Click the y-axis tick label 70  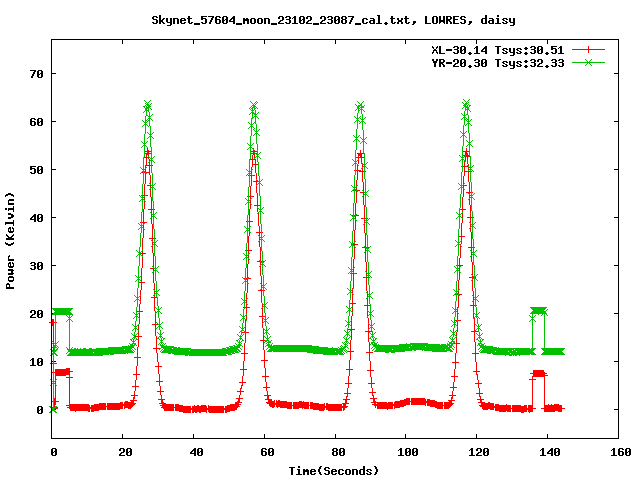pyautogui.click(x=36, y=74)
